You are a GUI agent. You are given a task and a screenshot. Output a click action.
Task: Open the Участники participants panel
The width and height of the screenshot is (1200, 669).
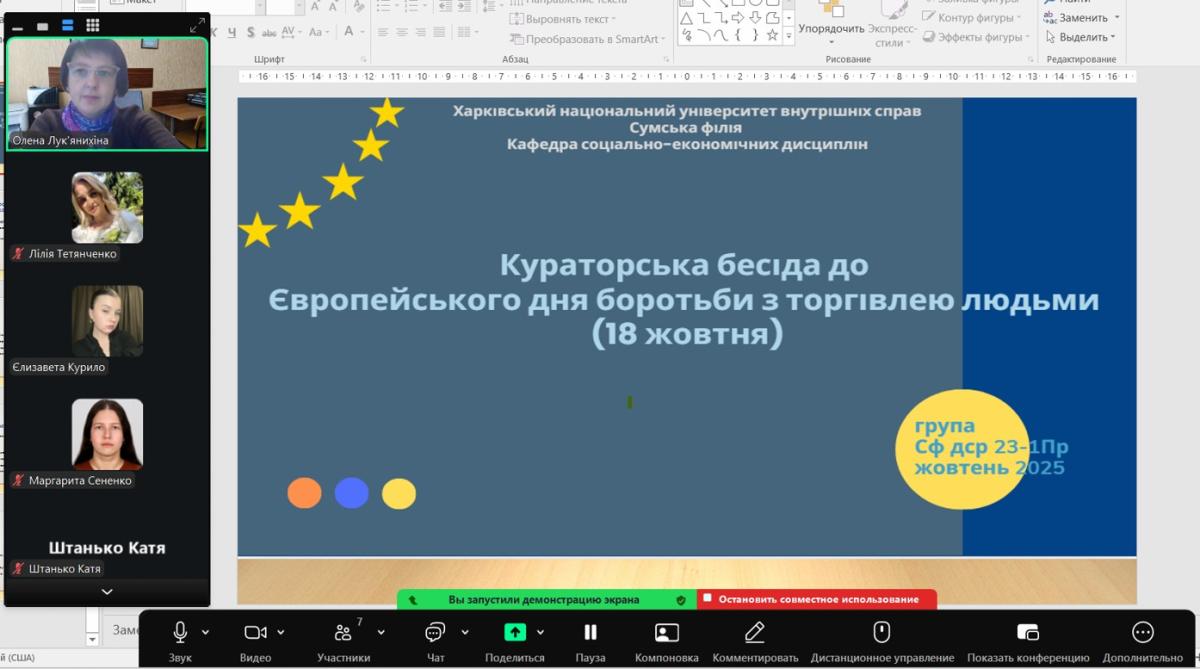(x=343, y=632)
